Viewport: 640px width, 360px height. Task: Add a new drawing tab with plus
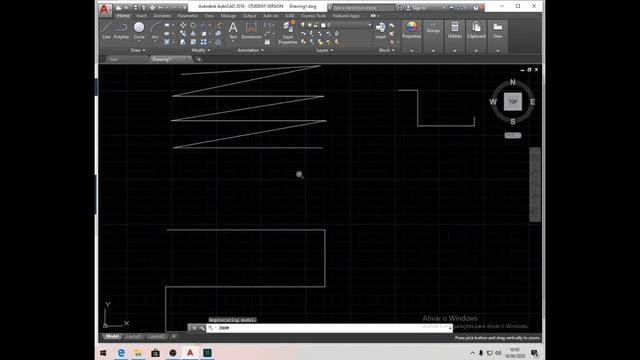click(199, 60)
